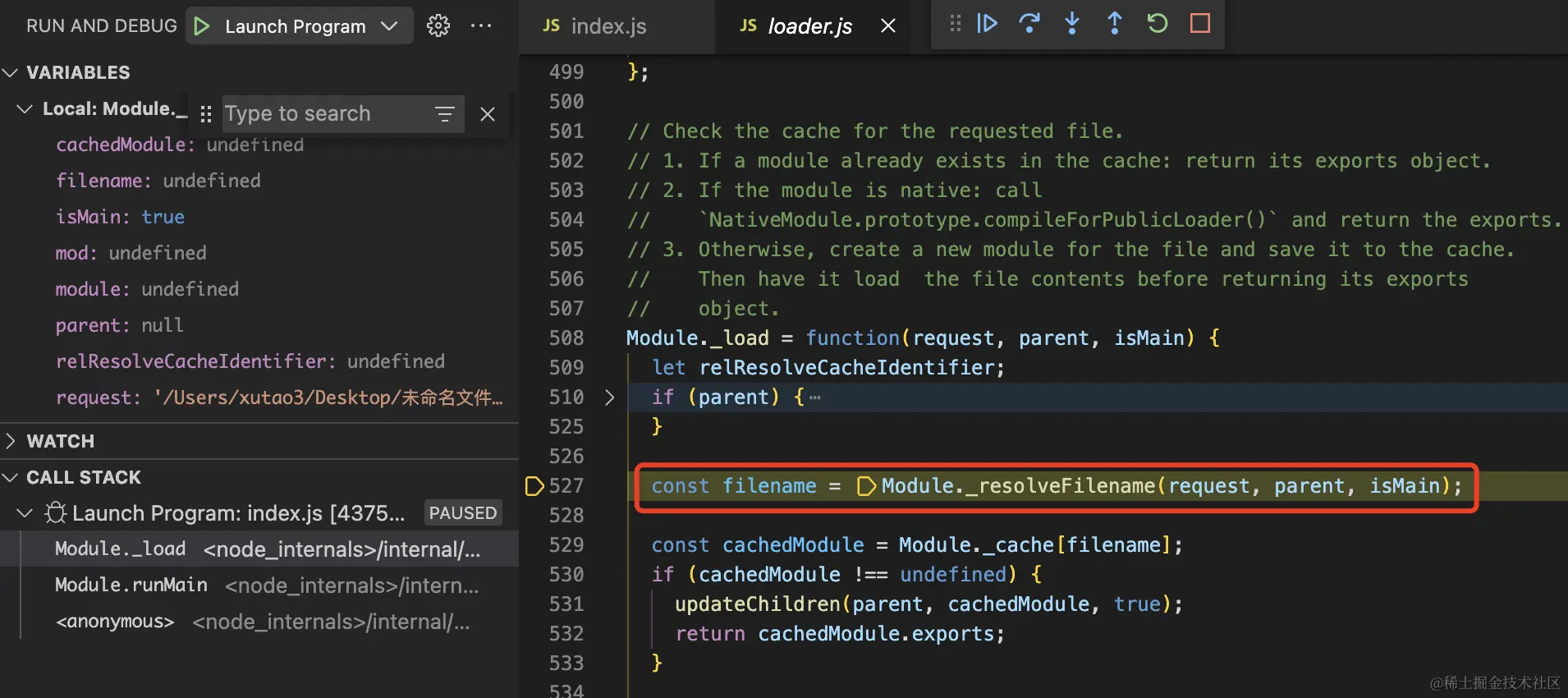Click the RUN AND DEBUG title

(102, 26)
